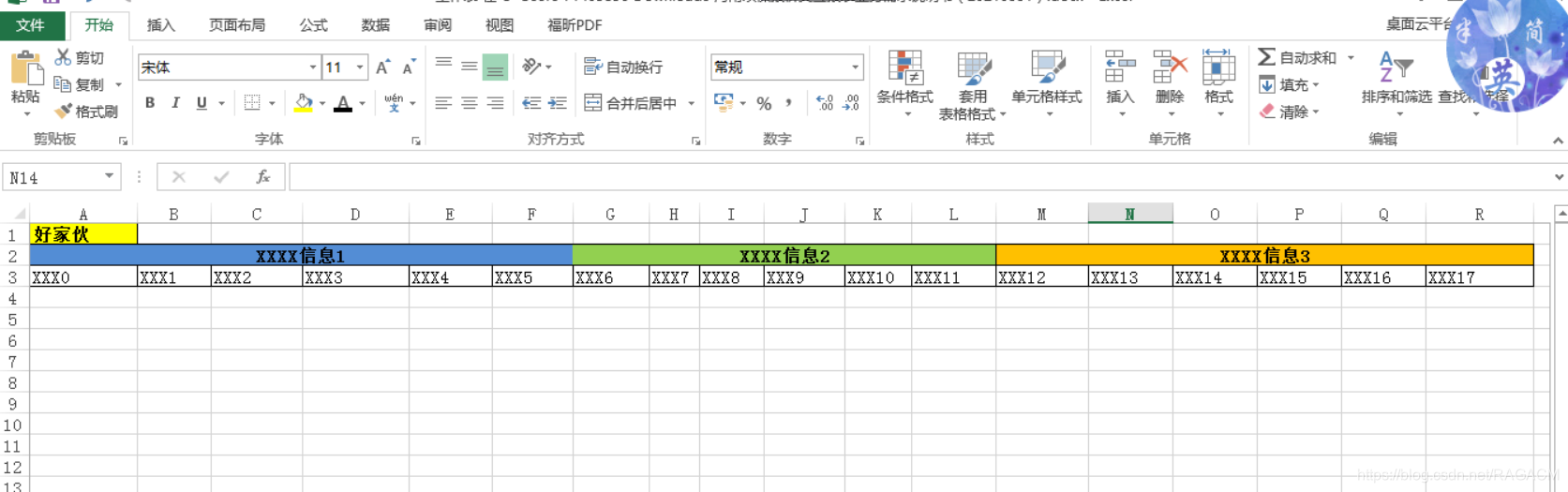1568x492 pixels.
Task: Click 自动求和 AutoSum button
Action: pos(1297,57)
